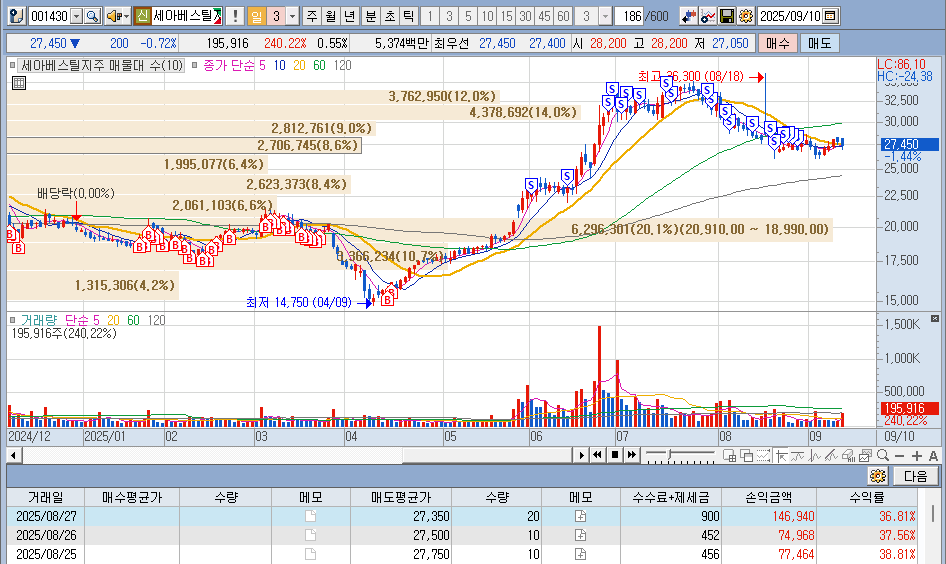Click the A text tool icon
This screenshot has height=564, width=946.
[x=933, y=456]
